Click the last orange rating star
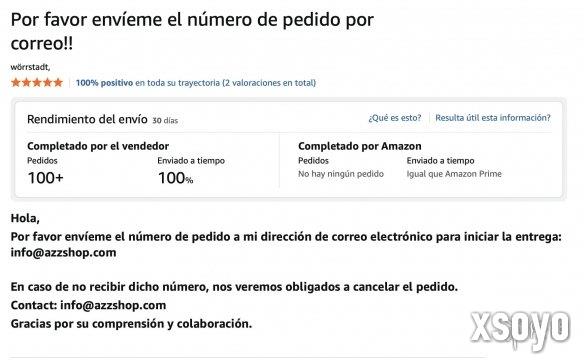The height and width of the screenshot is (360, 584). pyautogui.click(x=58, y=82)
